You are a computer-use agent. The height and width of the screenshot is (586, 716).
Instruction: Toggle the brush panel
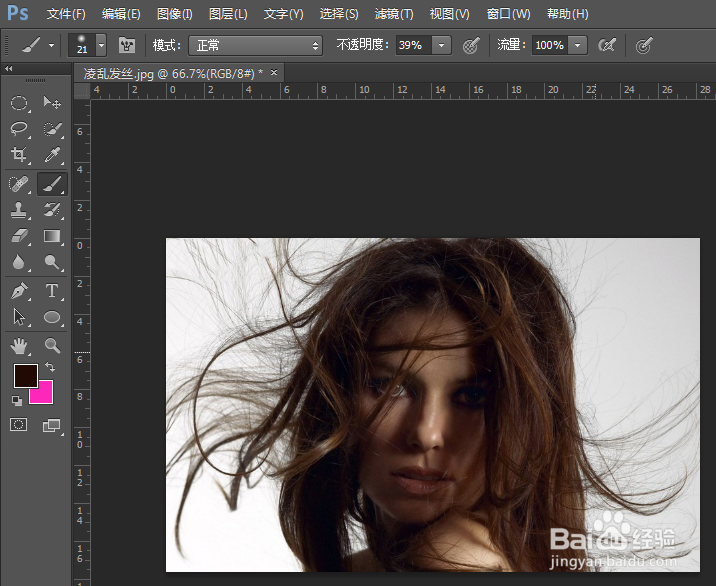point(127,45)
